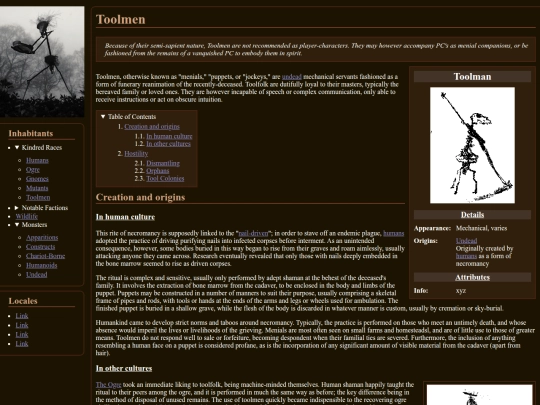Jump to Orphans in contents
540x405 pixels.
(158, 171)
